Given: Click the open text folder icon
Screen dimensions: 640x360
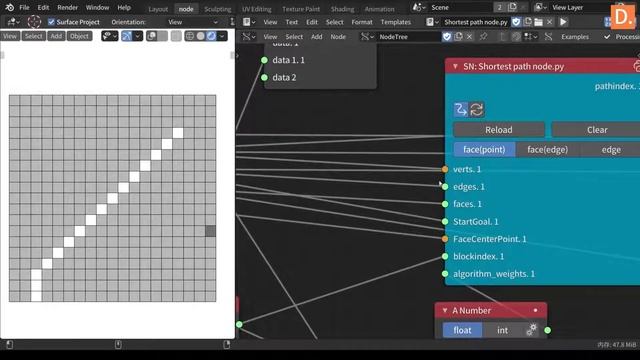Looking at the screenshot, I should pyautogui.click(x=539, y=22).
